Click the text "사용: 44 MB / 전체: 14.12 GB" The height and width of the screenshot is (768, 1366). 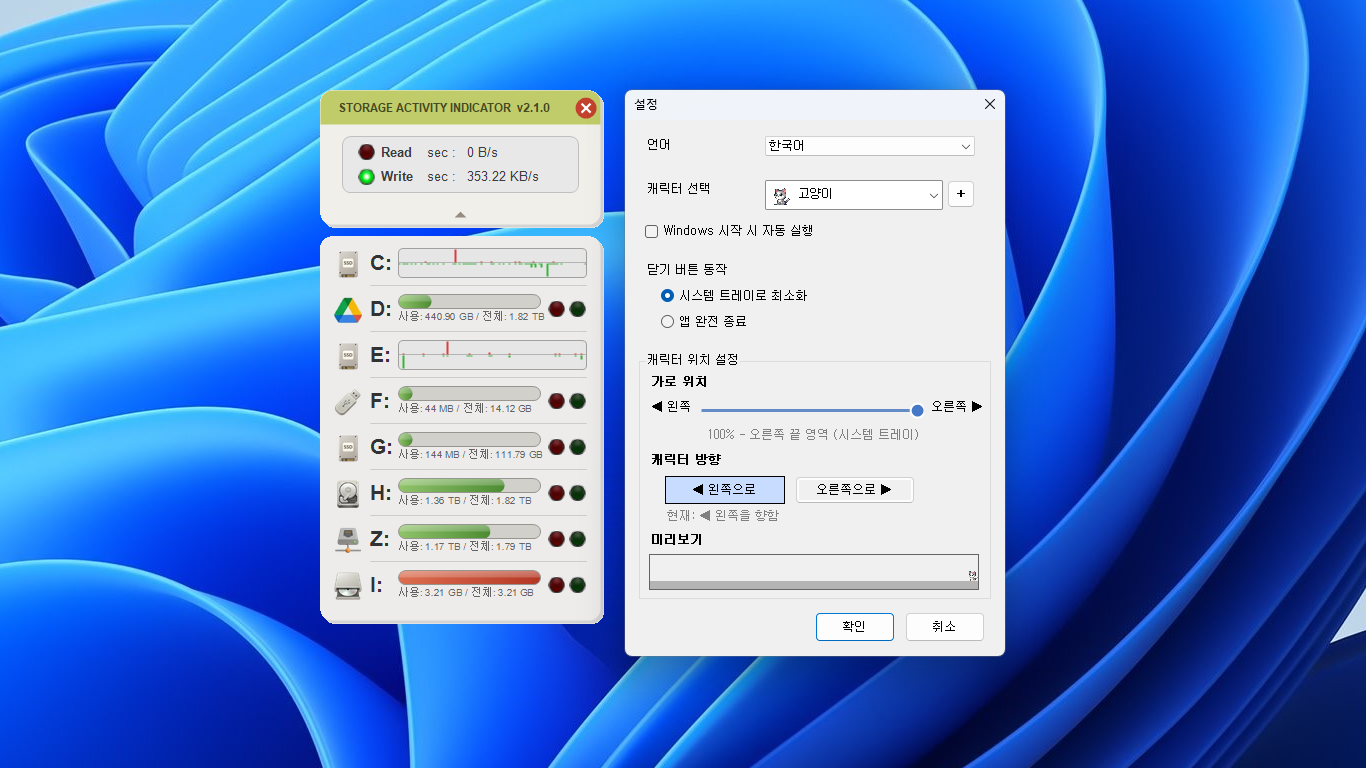[x=465, y=408]
